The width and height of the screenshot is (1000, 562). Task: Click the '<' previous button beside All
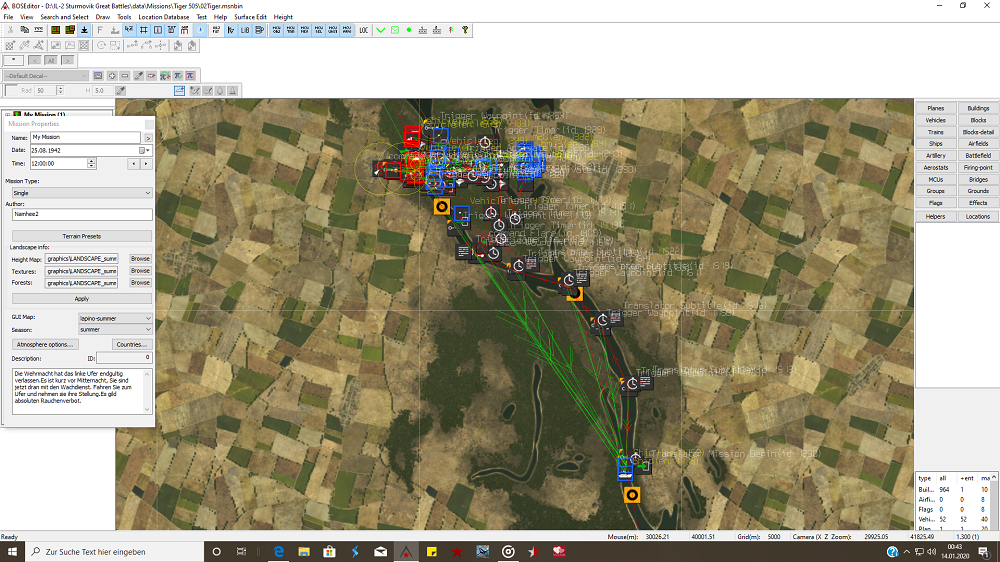pos(35,60)
